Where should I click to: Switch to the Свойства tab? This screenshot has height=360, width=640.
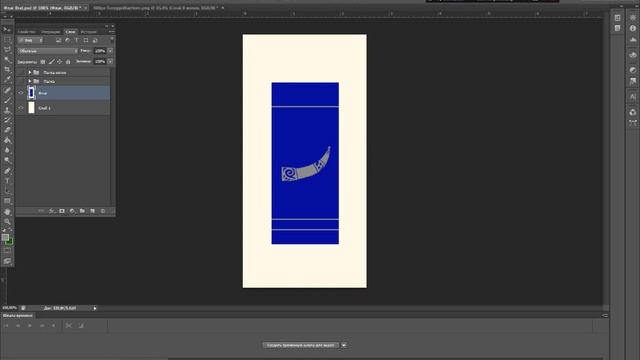click(x=27, y=31)
